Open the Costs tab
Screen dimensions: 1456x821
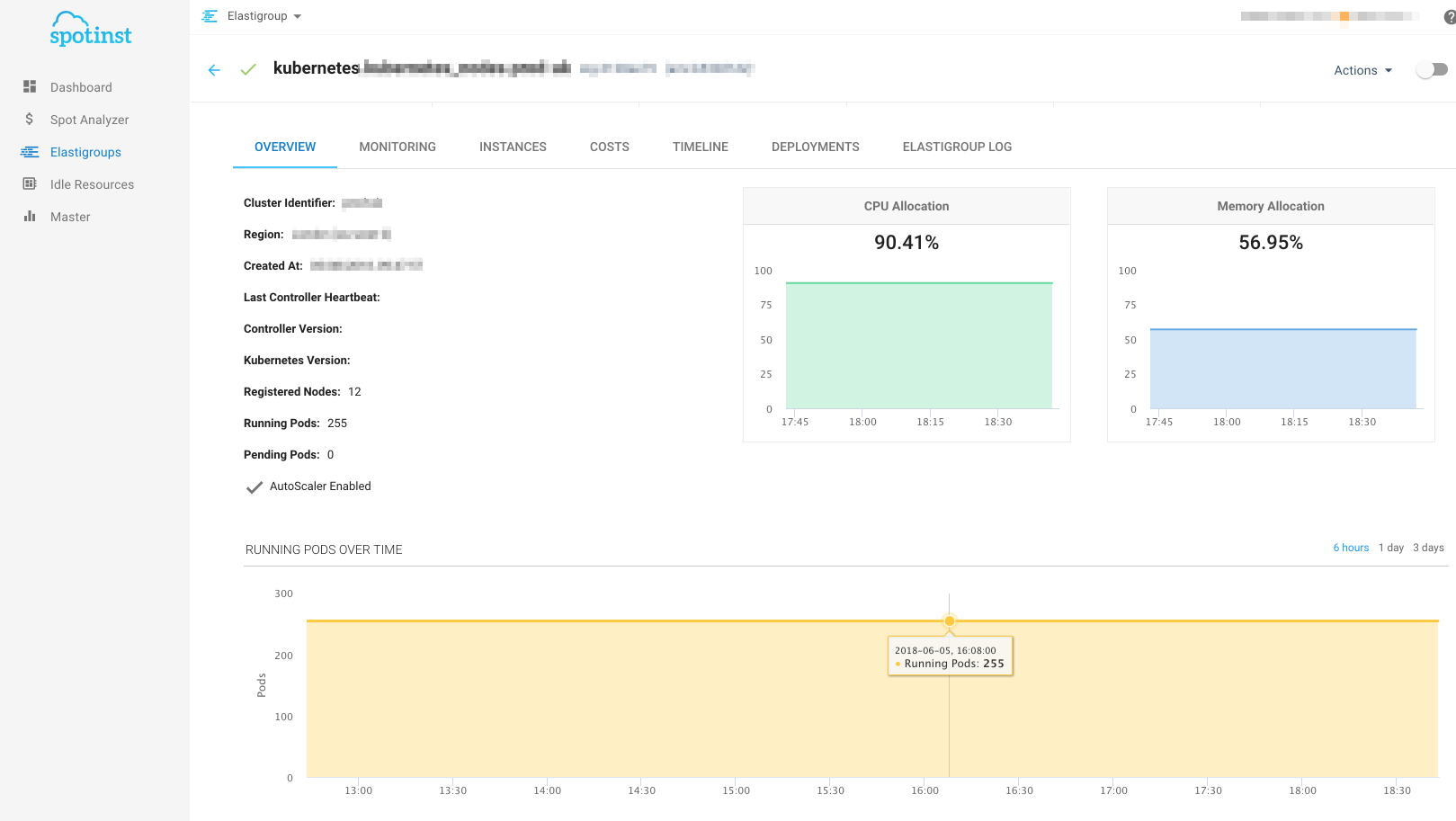(x=609, y=147)
